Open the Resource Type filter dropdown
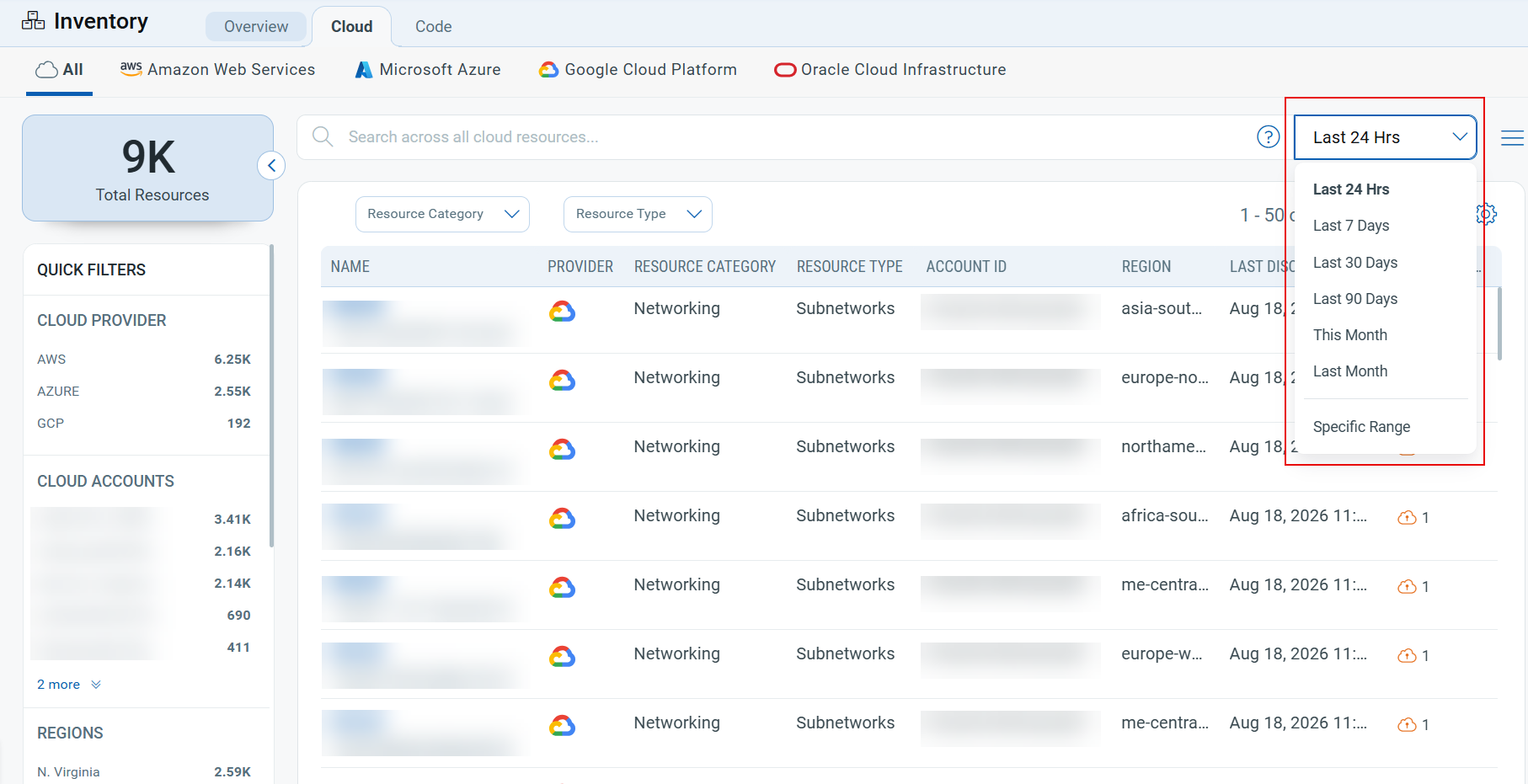The image size is (1528, 784). [x=638, y=214]
